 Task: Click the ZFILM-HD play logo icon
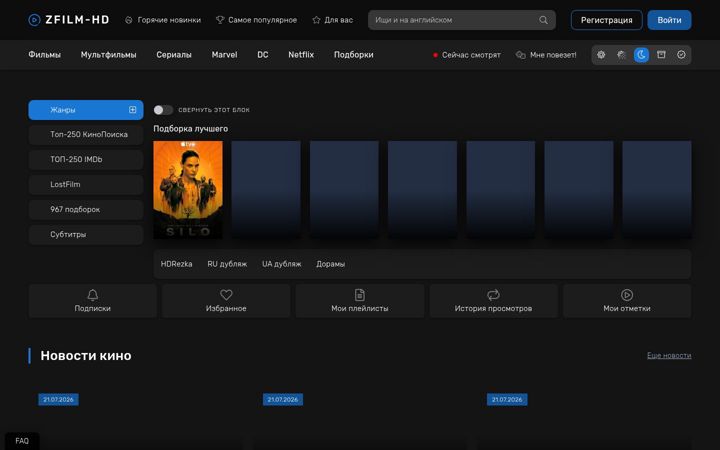[x=34, y=20]
